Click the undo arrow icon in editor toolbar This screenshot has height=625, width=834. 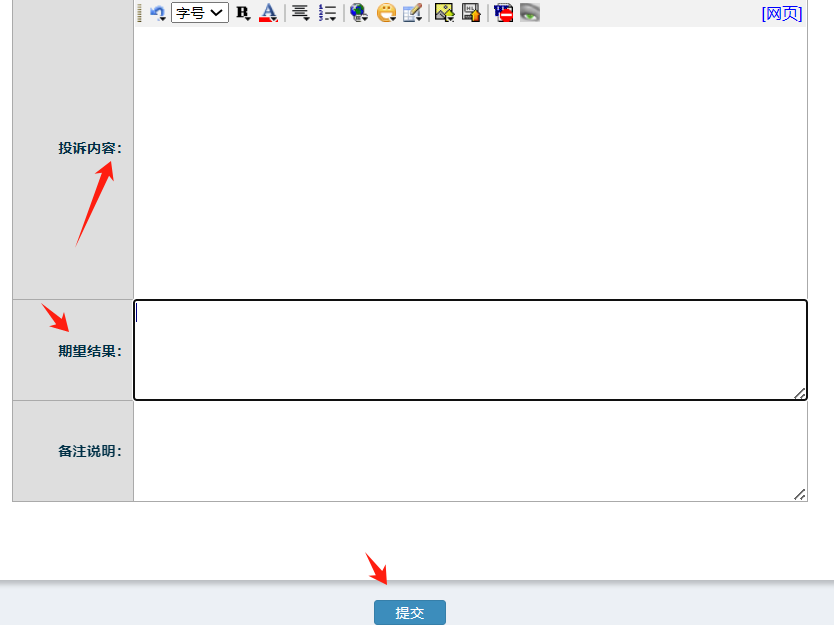tap(157, 13)
